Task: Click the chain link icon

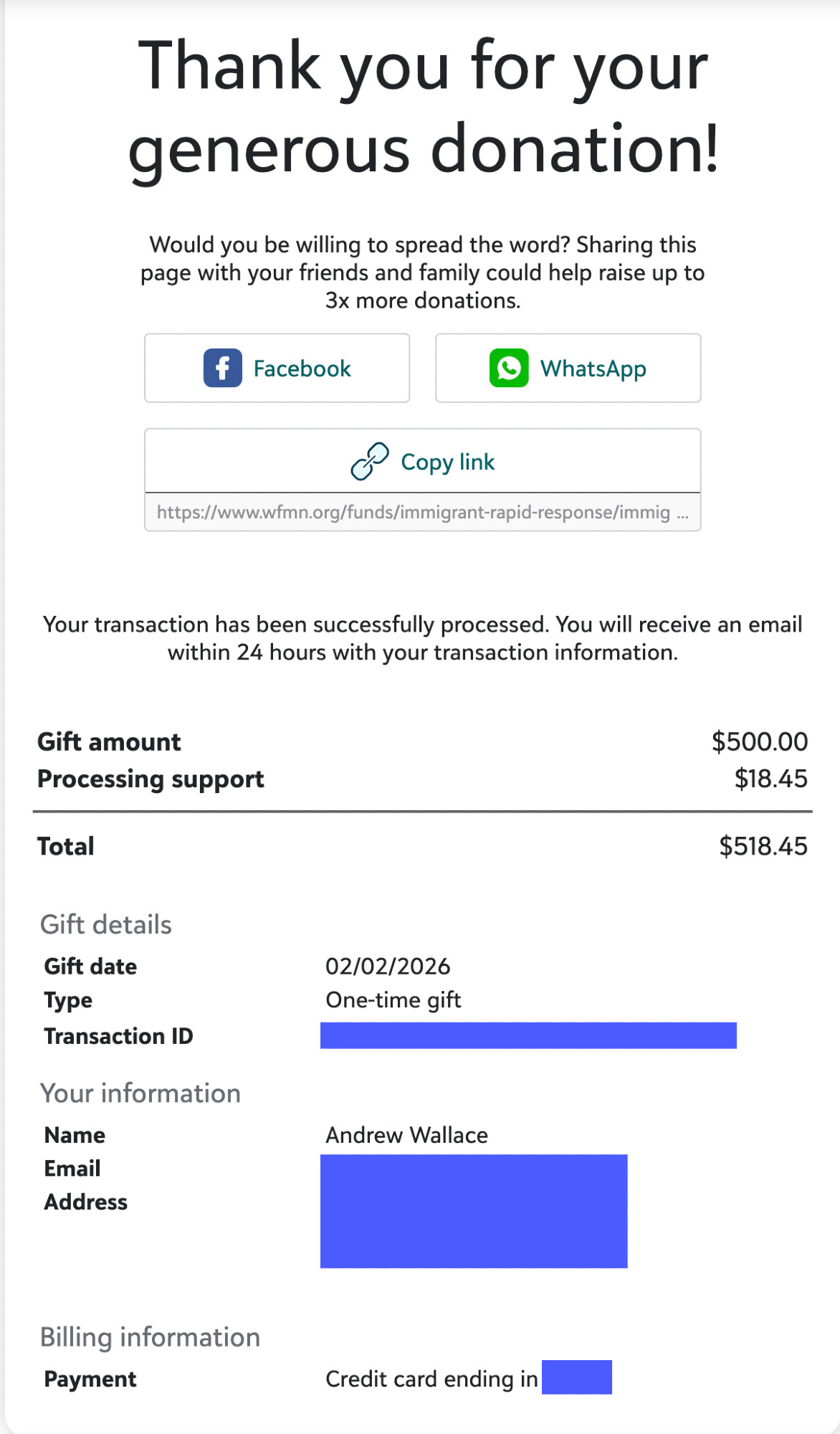Action: 370,461
